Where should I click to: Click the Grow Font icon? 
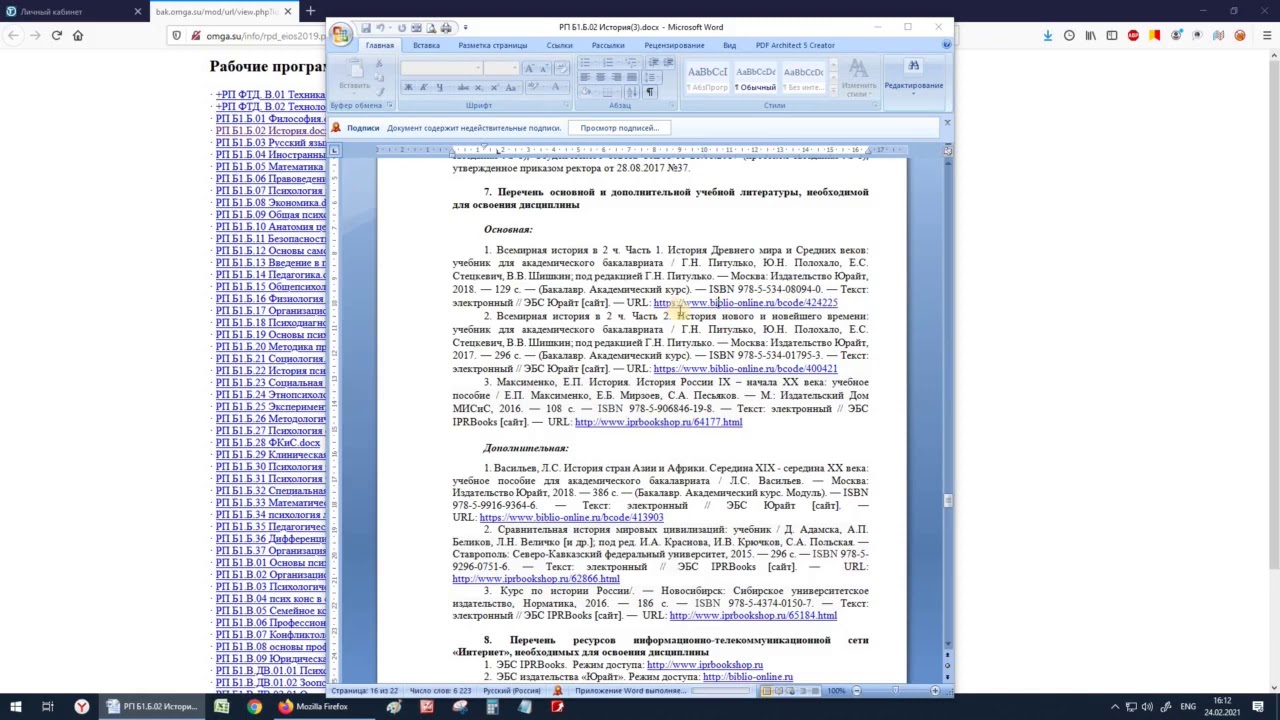click(x=530, y=68)
